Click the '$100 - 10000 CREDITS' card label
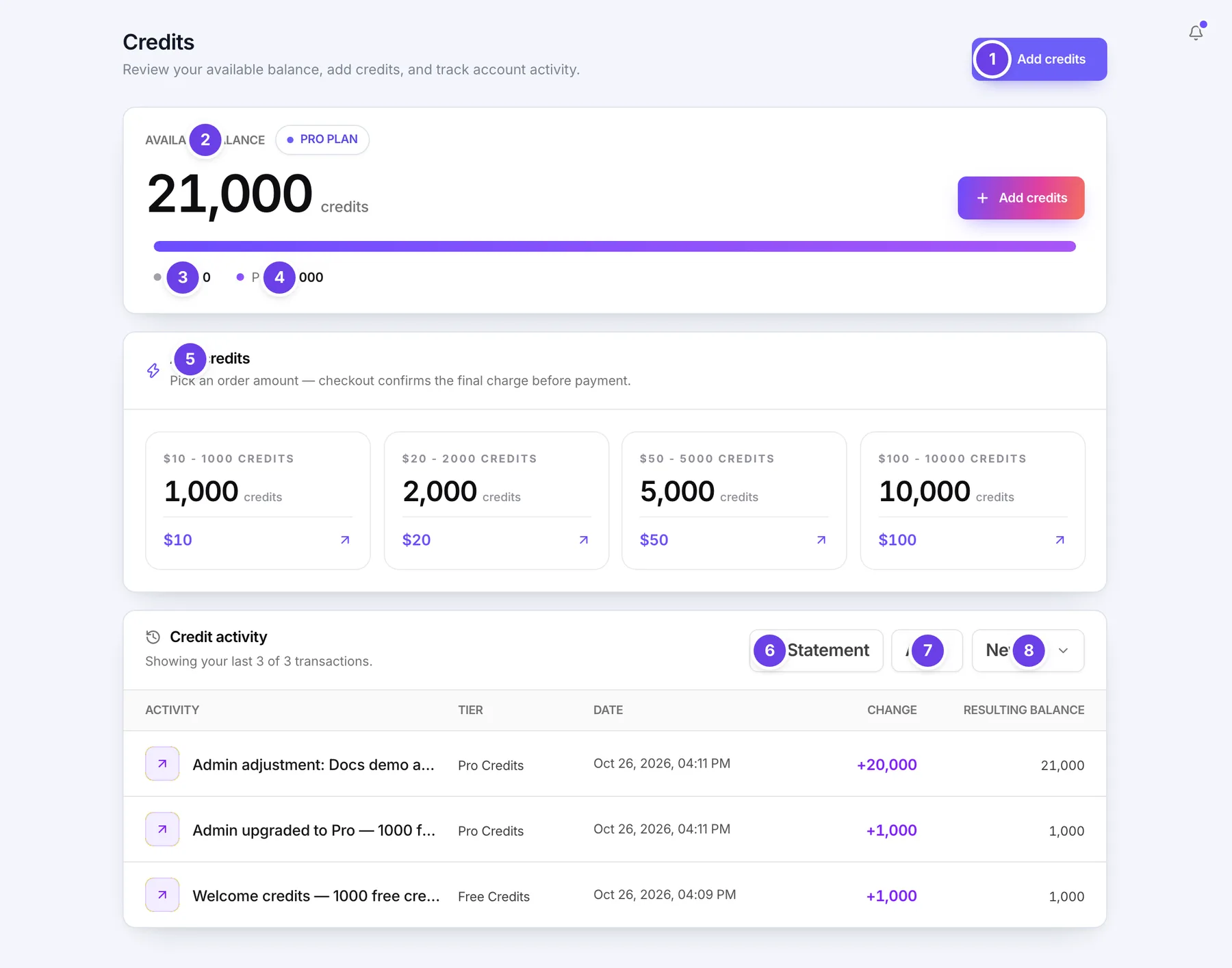 coord(952,459)
